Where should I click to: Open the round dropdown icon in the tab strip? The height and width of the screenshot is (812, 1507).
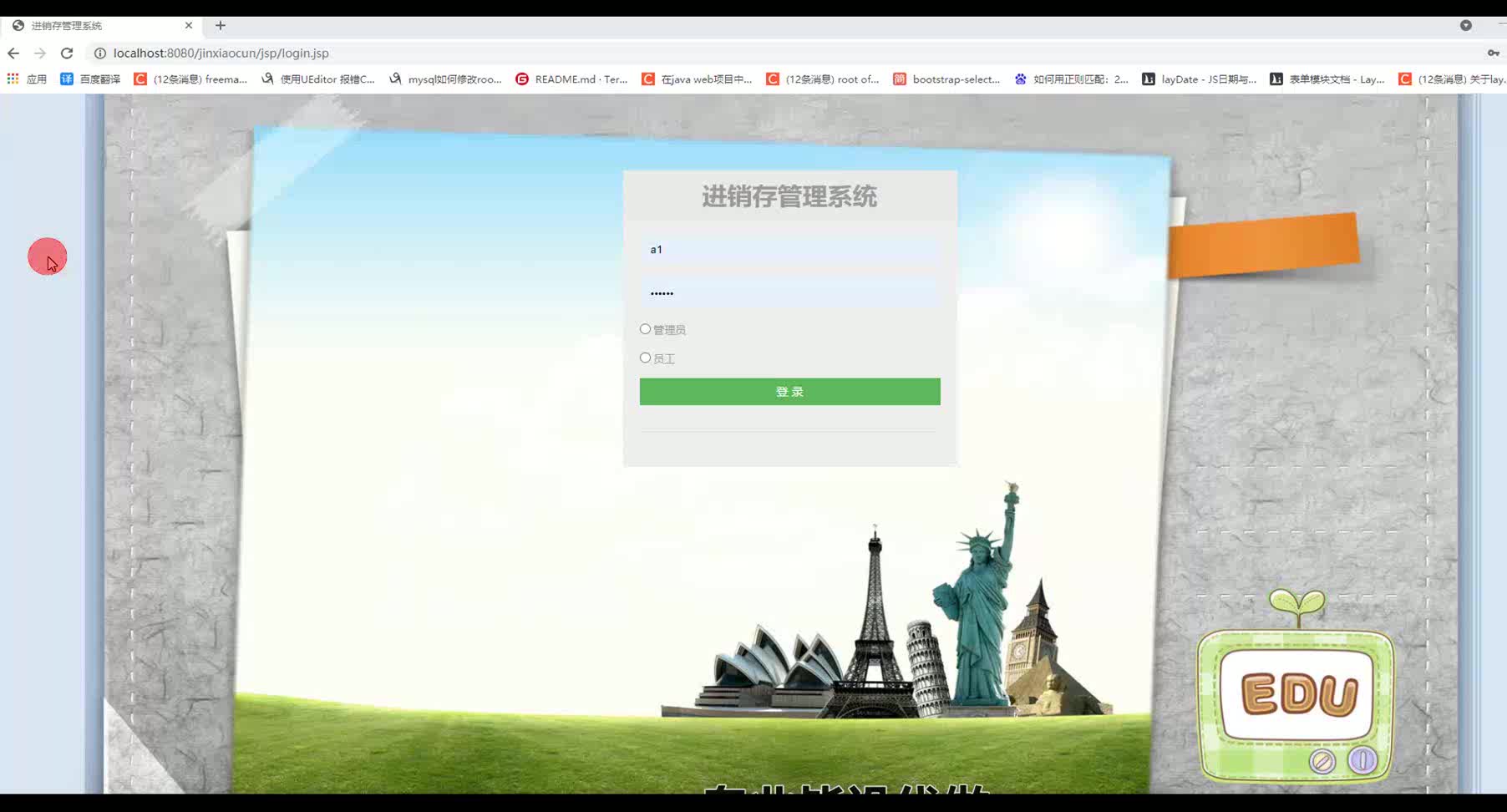click(x=1465, y=25)
